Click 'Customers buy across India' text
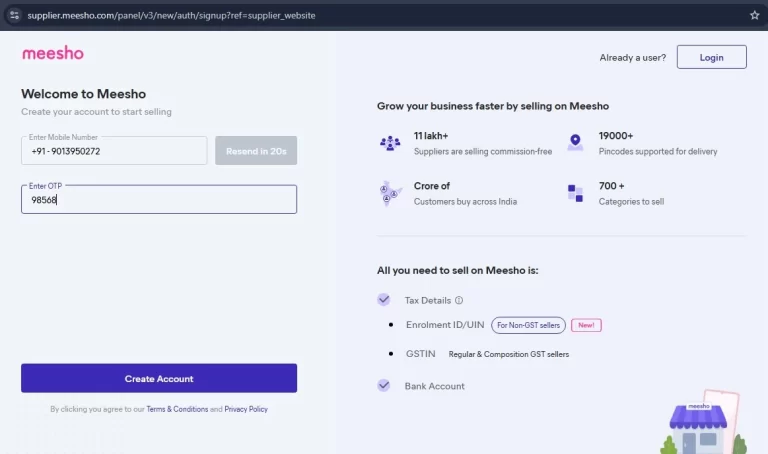This screenshot has width=768, height=454. (465, 201)
